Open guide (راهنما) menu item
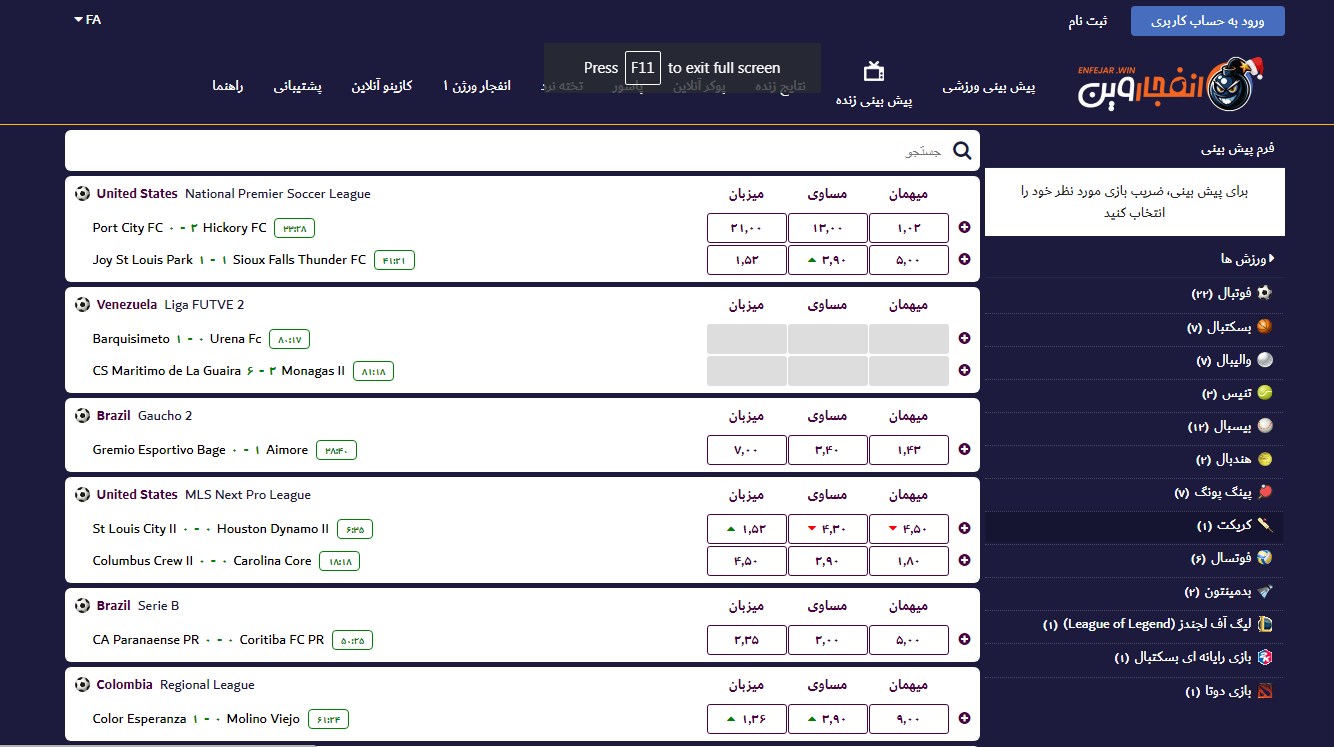Image resolution: width=1334 pixels, height=747 pixels. tap(227, 86)
